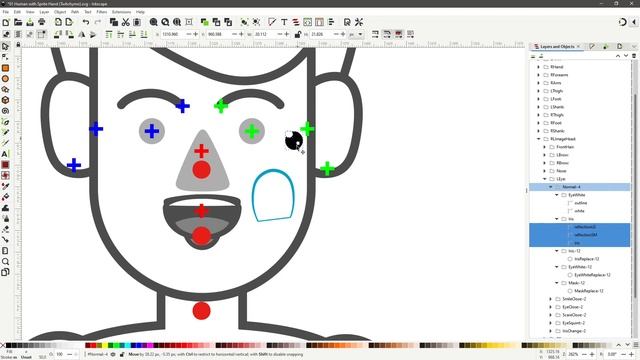
Task: Duplicate the selected objects
Action: click(x=204, y=22)
